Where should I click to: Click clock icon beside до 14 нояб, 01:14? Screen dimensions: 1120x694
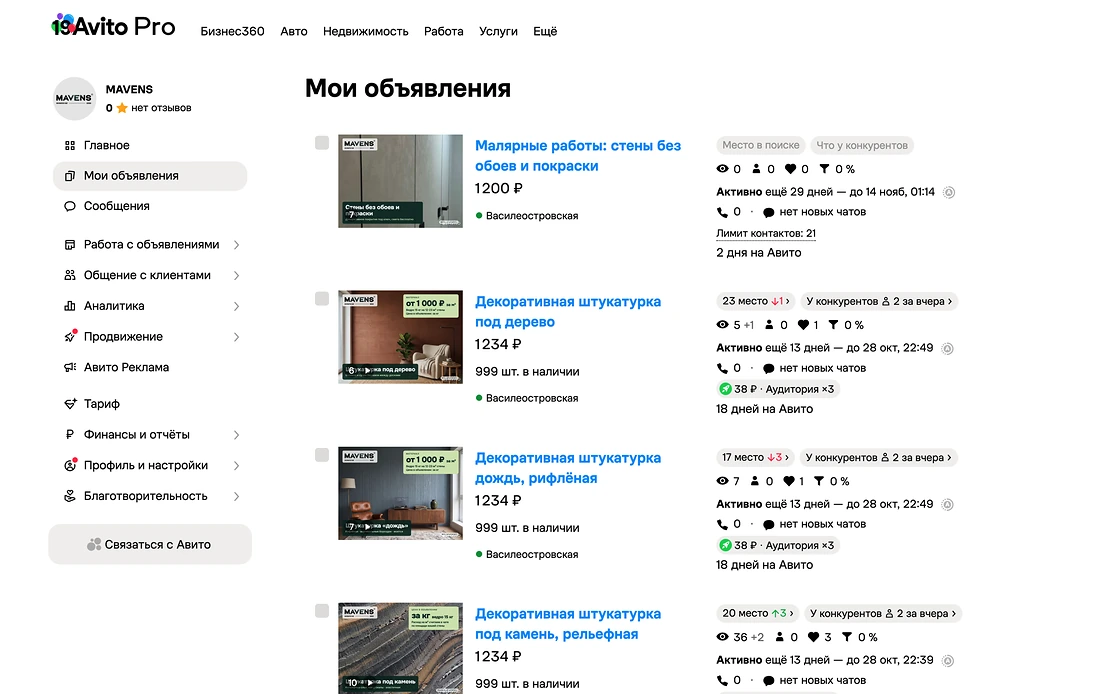pos(949,192)
